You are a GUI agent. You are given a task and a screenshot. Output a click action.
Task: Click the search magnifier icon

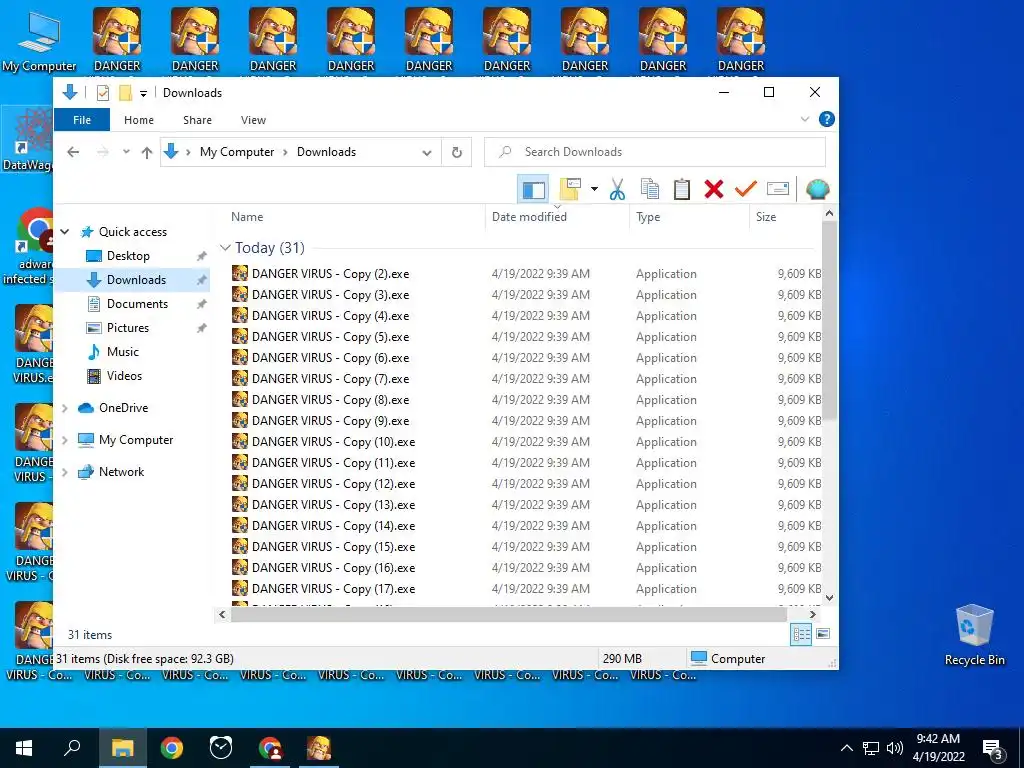click(x=505, y=152)
